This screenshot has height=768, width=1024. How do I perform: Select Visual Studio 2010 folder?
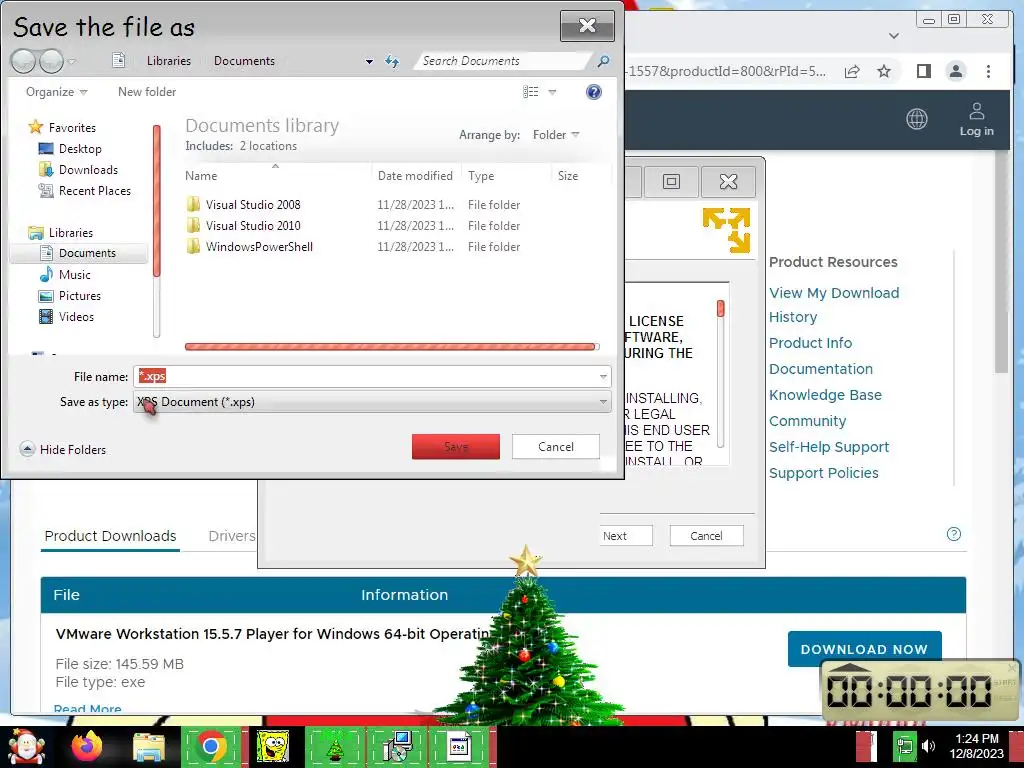[253, 225]
